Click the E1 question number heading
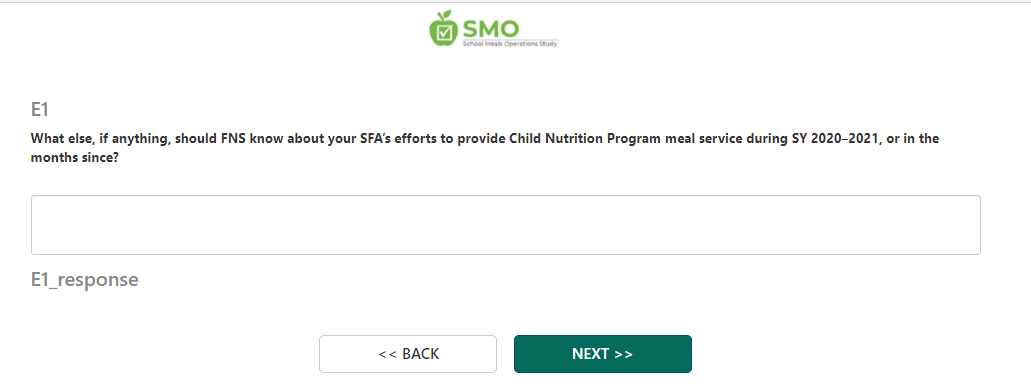The image size is (1031, 392). tap(40, 109)
